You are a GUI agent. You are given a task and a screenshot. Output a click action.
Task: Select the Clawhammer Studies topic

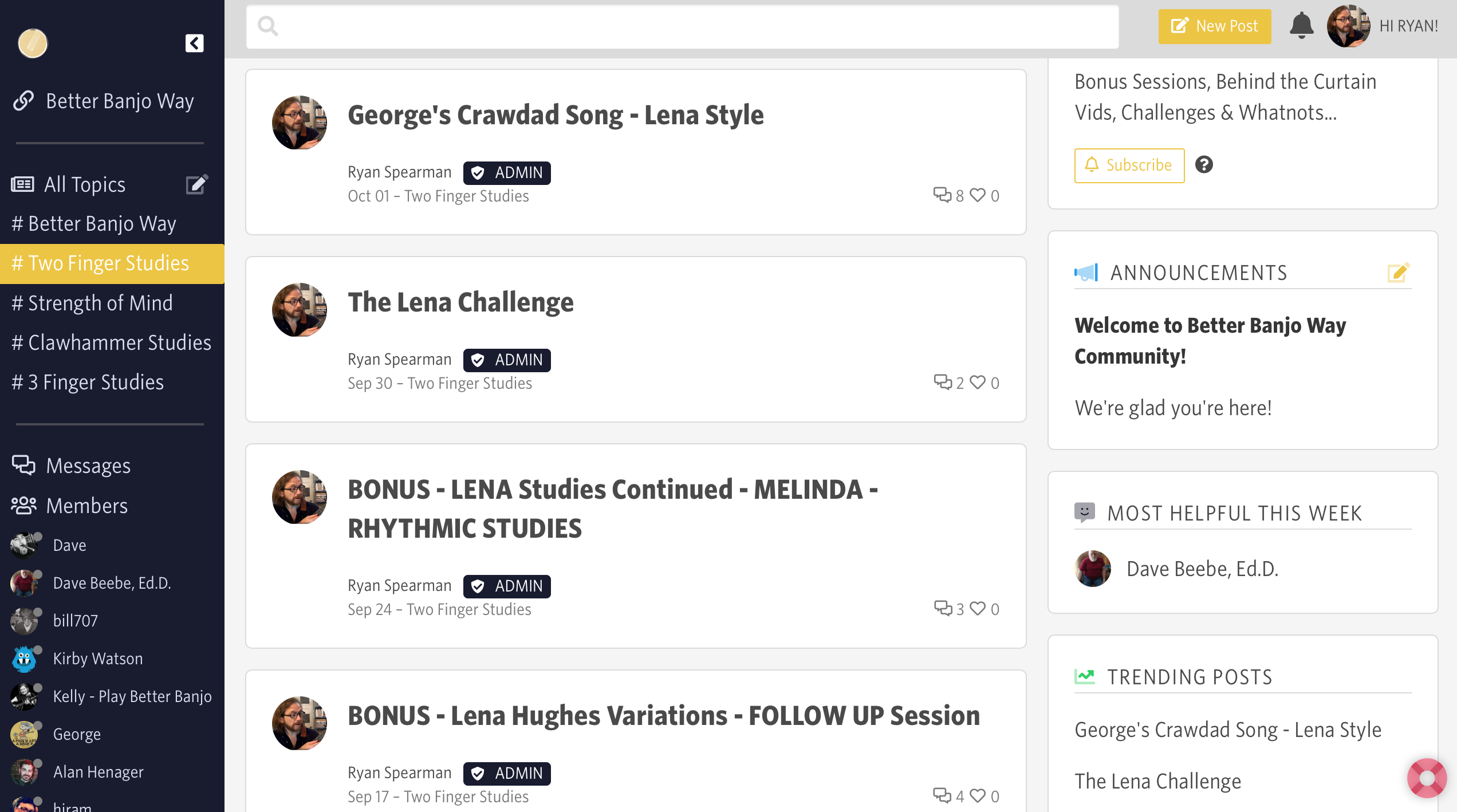coord(112,342)
